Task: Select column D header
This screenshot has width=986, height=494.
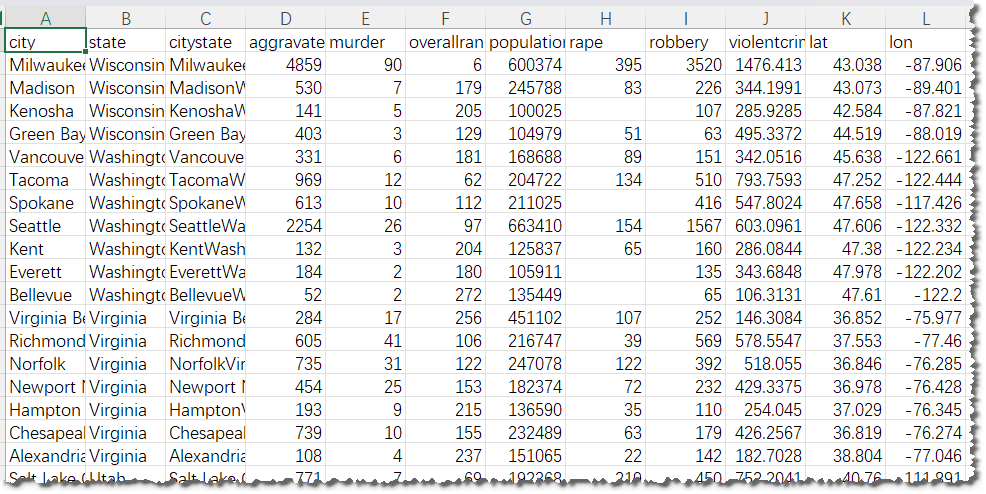Action: pos(285,18)
